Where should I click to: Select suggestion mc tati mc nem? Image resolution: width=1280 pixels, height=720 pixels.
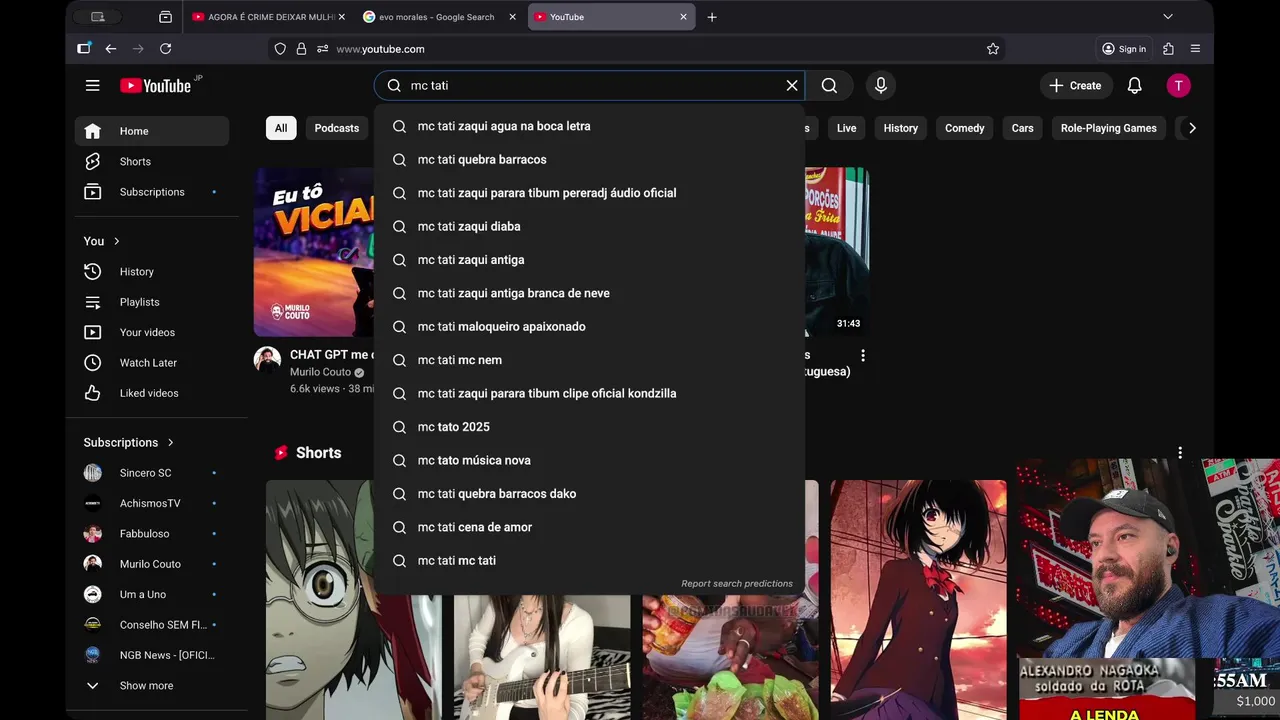click(589, 360)
